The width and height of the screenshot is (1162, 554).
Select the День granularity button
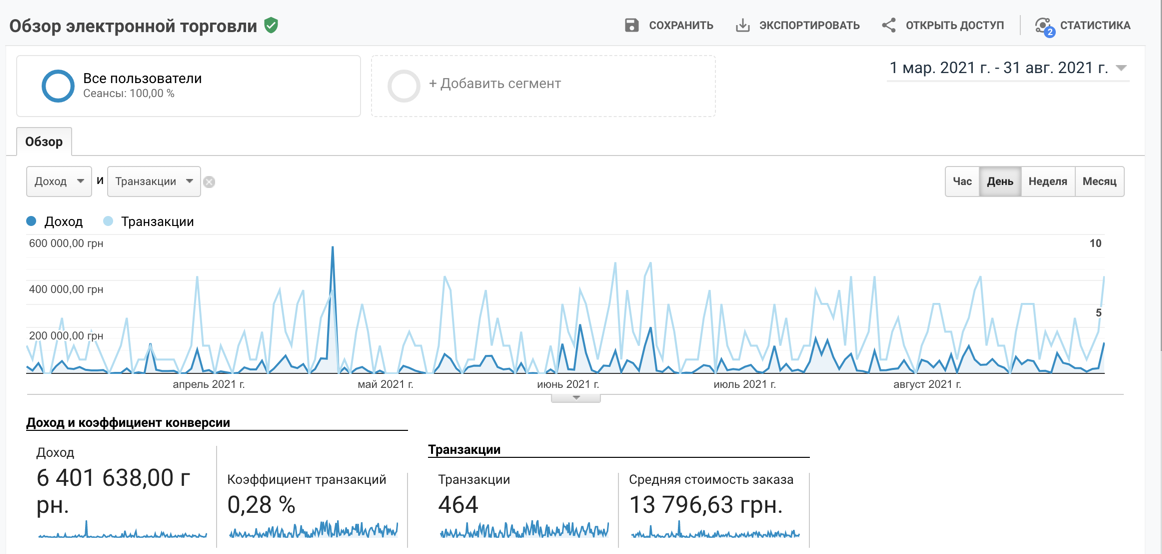point(1000,181)
